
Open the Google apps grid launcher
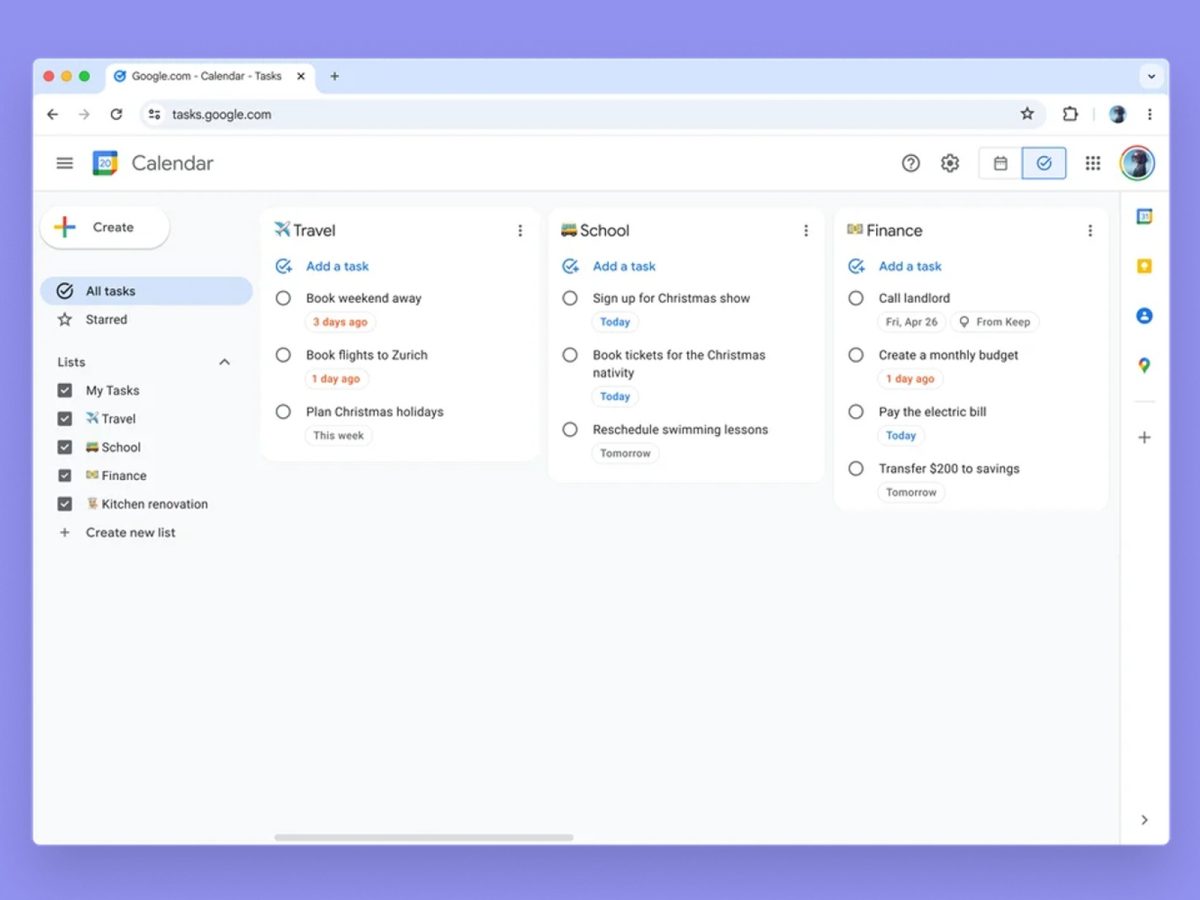pos(1093,163)
